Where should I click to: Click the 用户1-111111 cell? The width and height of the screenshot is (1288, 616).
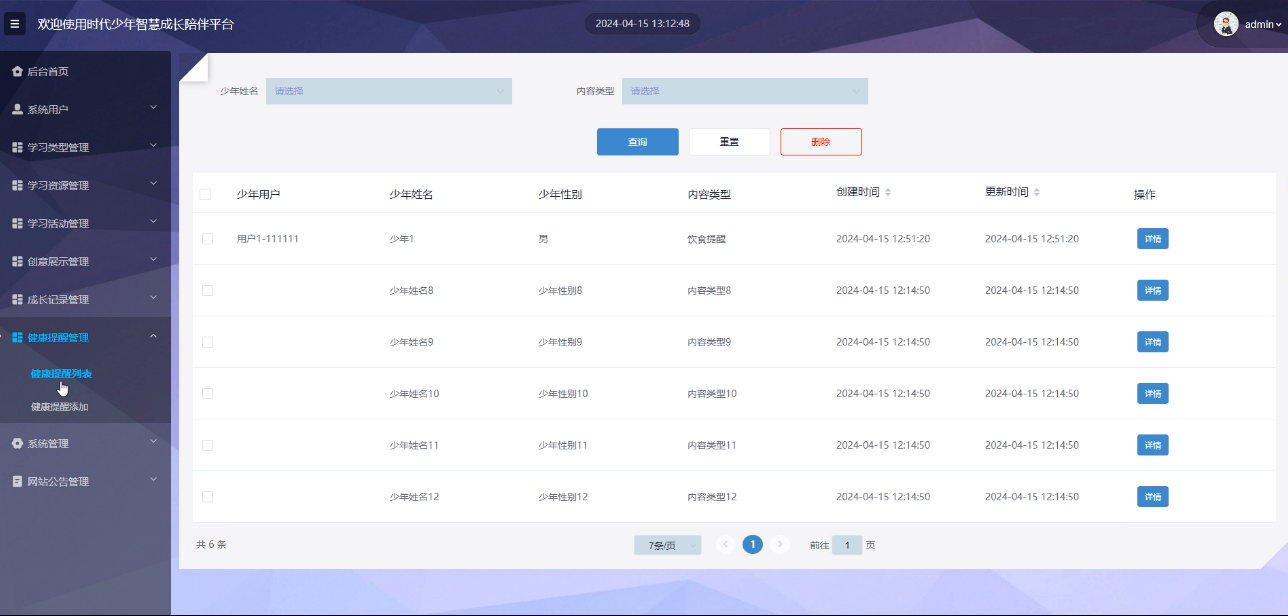click(268, 239)
